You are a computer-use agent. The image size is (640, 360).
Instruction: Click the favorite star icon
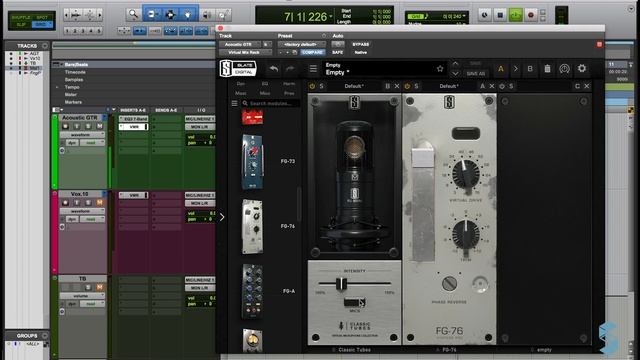[440, 69]
